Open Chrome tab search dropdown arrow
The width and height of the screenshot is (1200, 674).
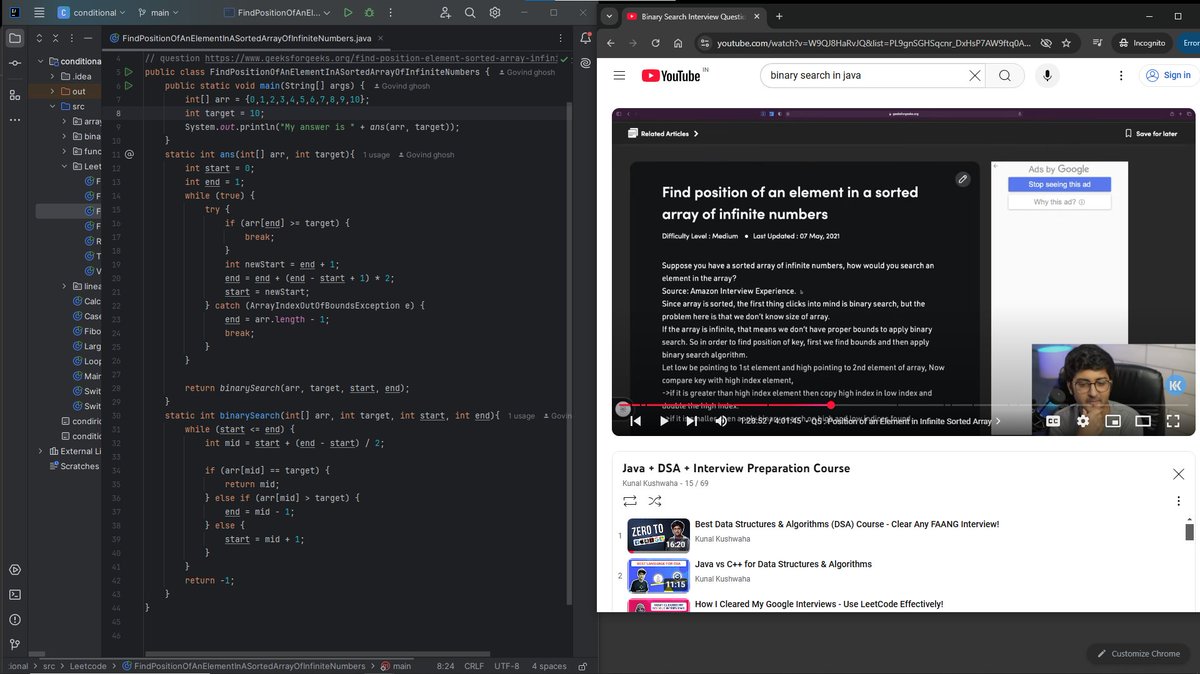pyautogui.click(x=609, y=16)
